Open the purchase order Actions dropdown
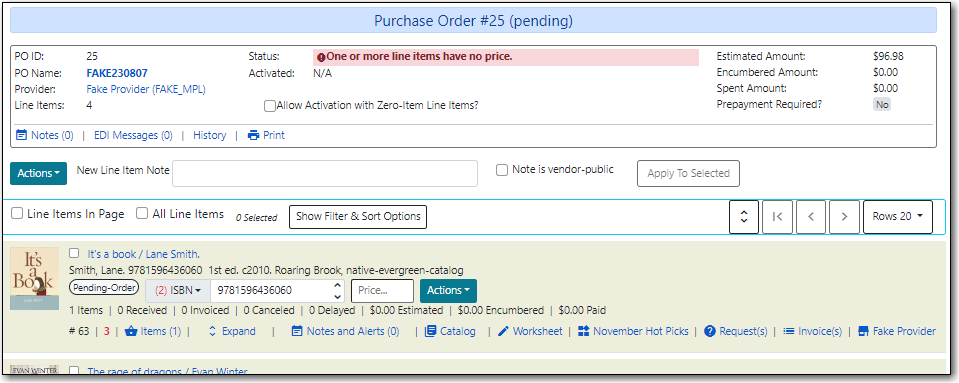 click(x=39, y=173)
